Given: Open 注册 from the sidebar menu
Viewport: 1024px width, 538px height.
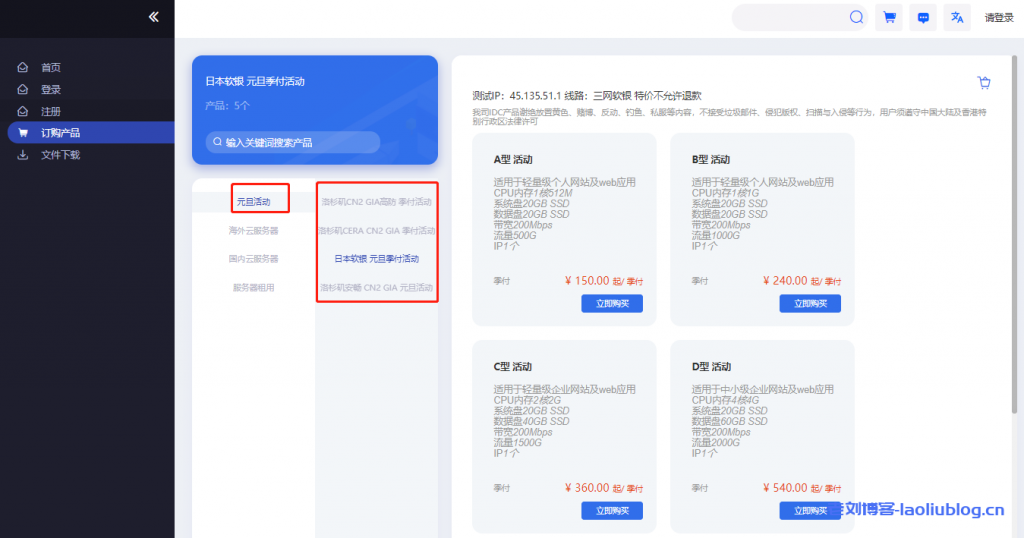Looking at the screenshot, I should click(51, 111).
